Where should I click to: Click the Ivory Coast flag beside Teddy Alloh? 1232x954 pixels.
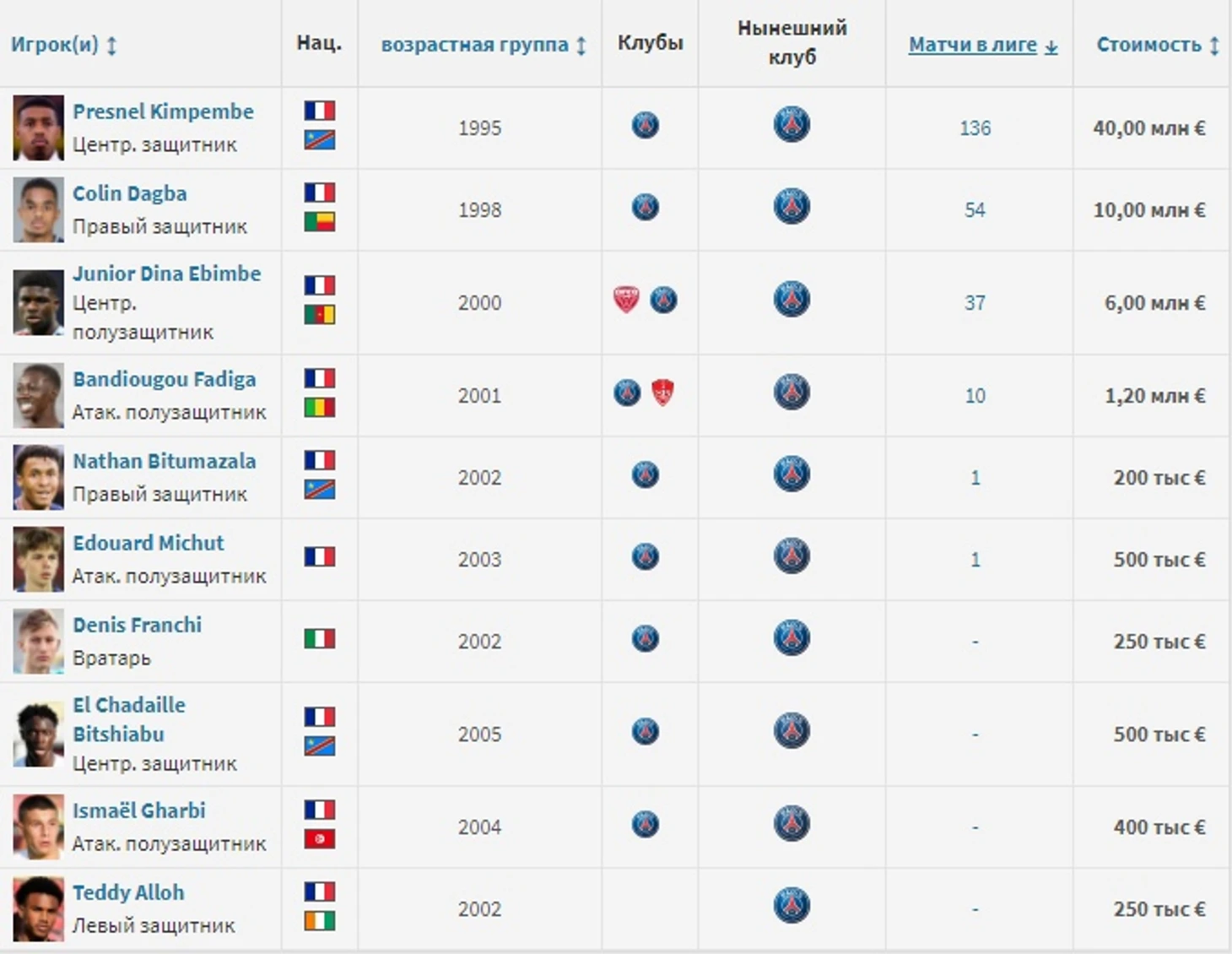(320, 921)
